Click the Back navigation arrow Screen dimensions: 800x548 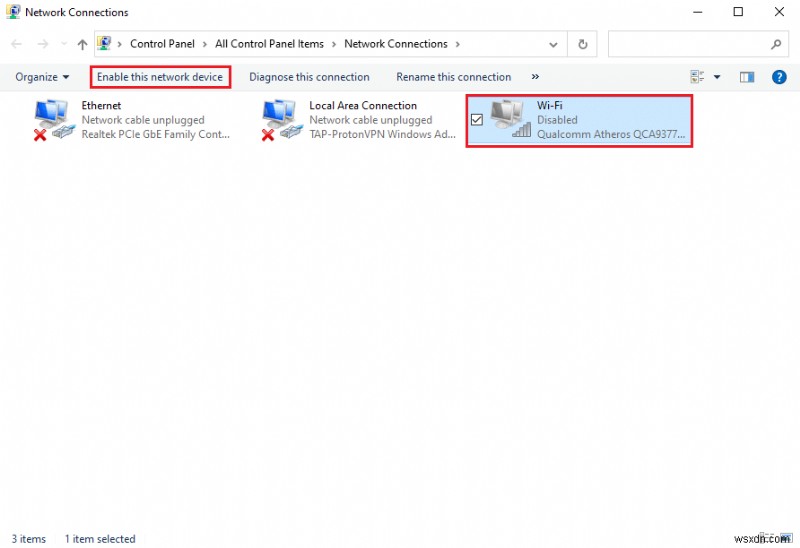pyautogui.click(x=16, y=44)
